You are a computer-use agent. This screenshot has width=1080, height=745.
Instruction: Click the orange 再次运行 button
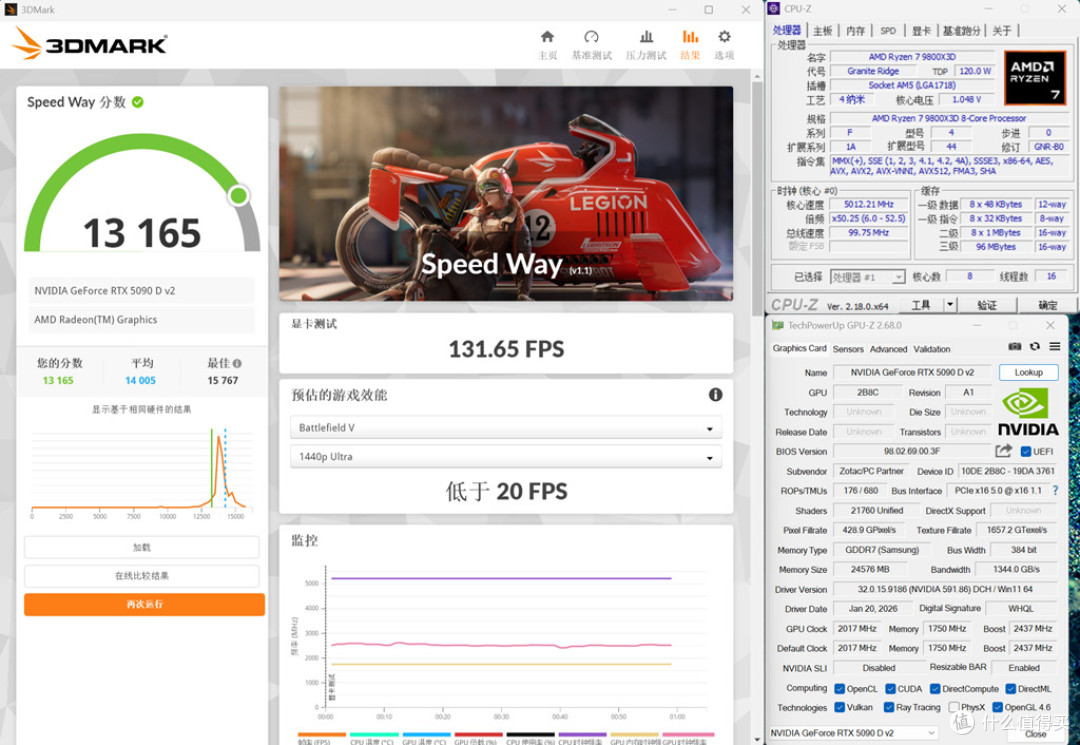click(x=145, y=604)
